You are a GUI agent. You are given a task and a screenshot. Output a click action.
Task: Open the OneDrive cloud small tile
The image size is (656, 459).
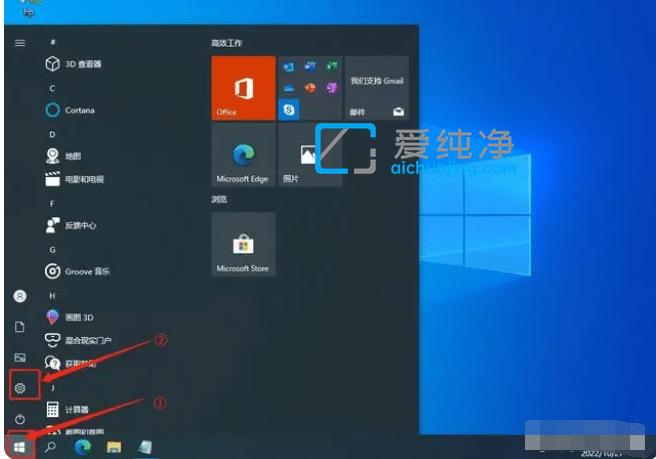[289, 88]
